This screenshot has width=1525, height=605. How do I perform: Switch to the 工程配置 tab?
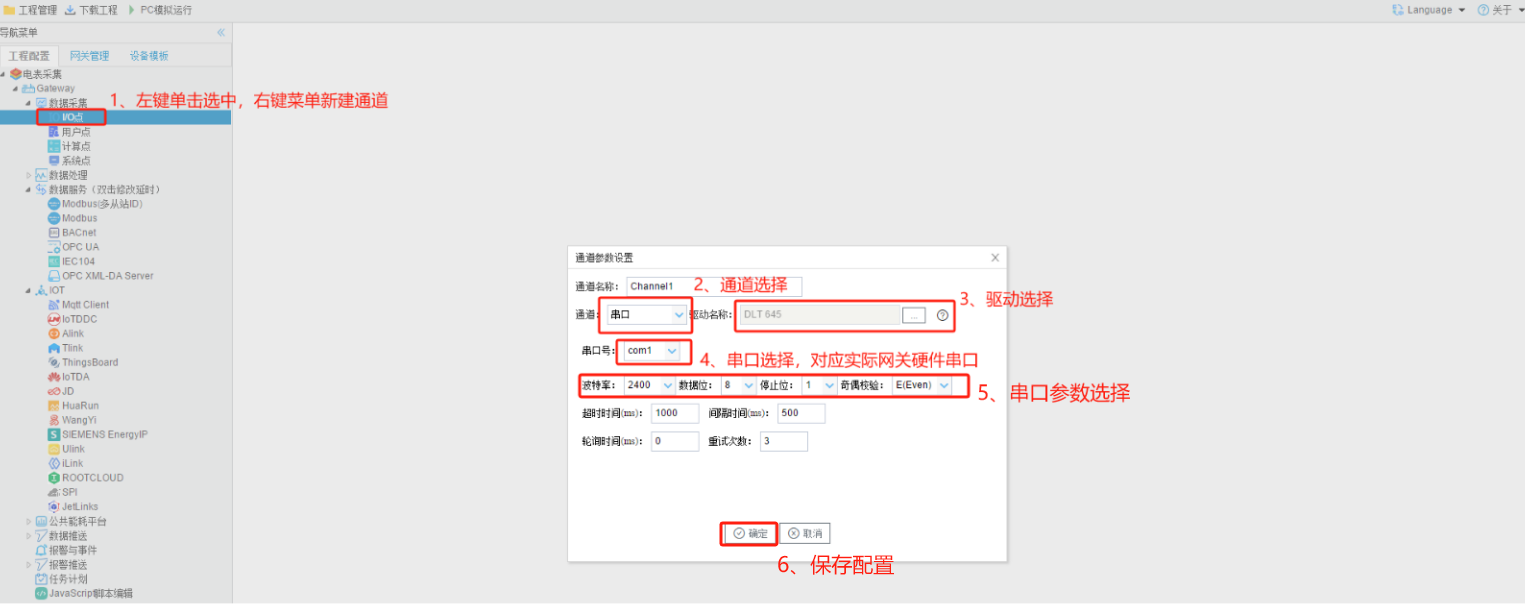(x=29, y=56)
